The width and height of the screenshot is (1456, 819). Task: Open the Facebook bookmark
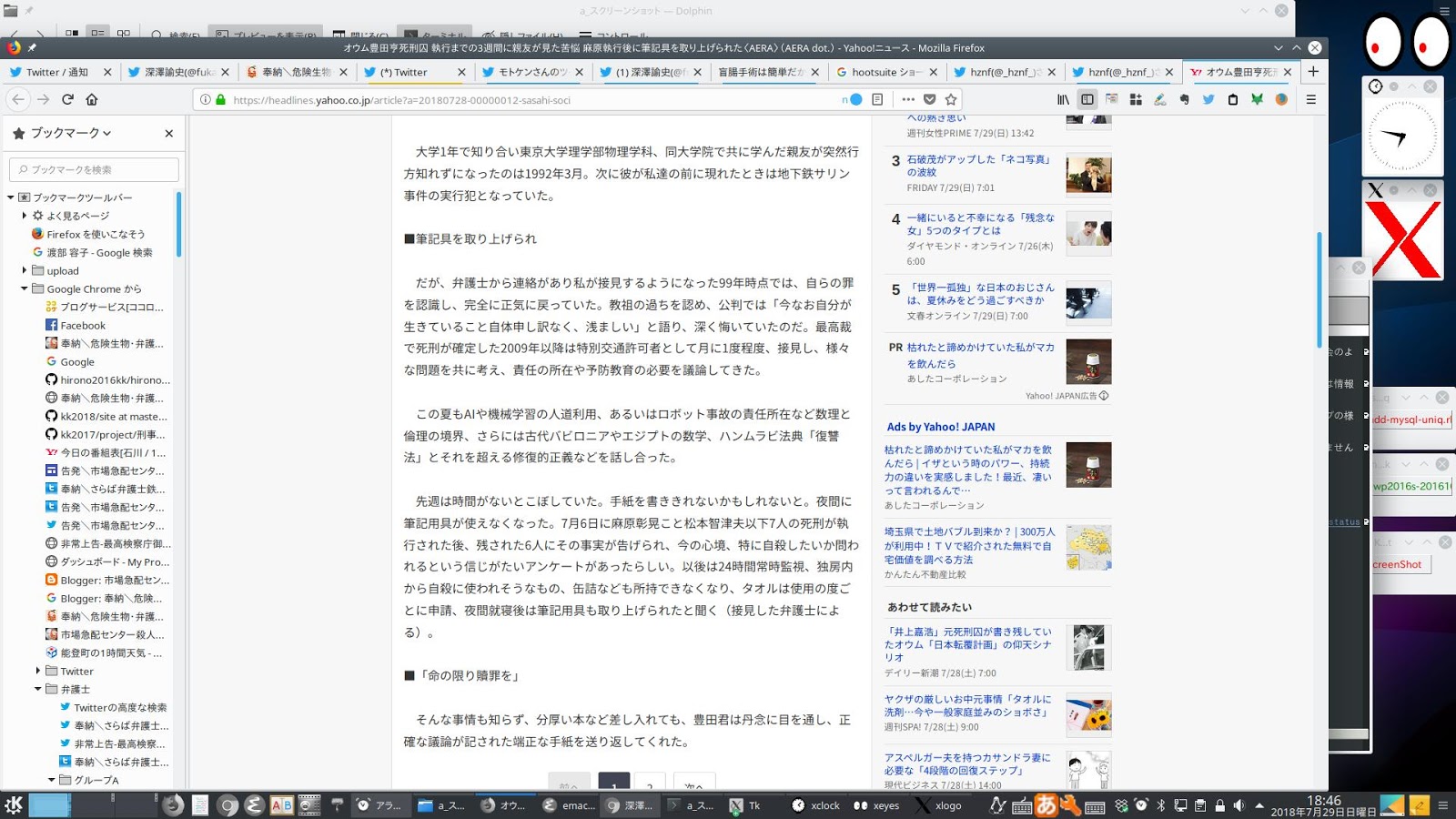[76, 325]
